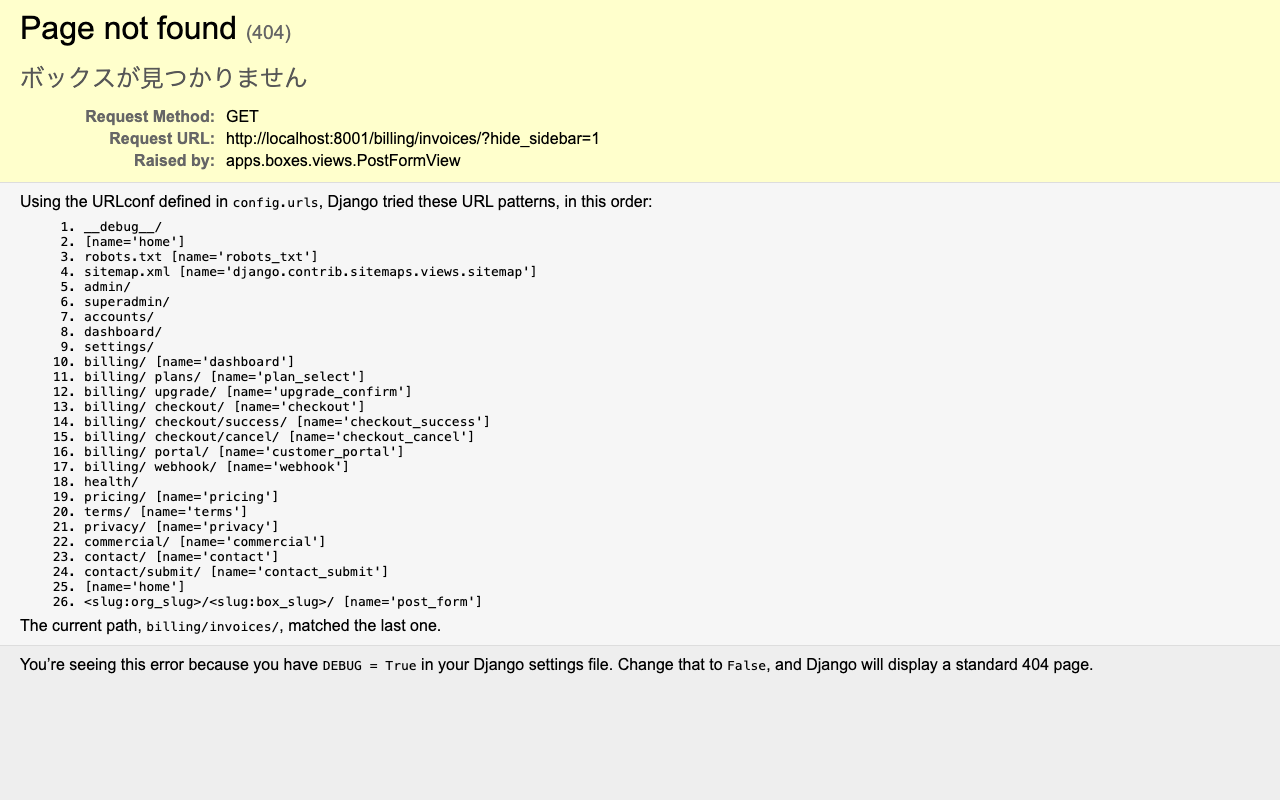Viewport: 1280px width, 800px height.
Task: Click the "DEBUG = True" code text
Action: [369, 666]
